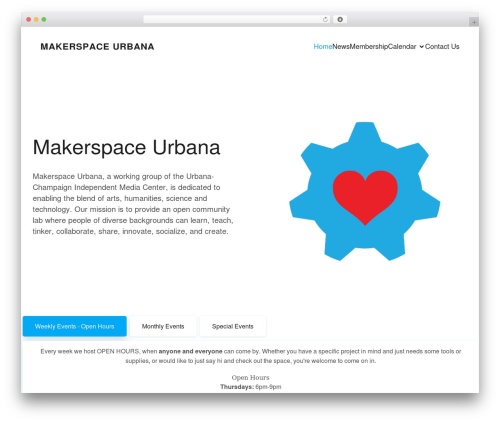Click the yellow minimize window dot
Screen dimensions: 500x423
[36, 19]
